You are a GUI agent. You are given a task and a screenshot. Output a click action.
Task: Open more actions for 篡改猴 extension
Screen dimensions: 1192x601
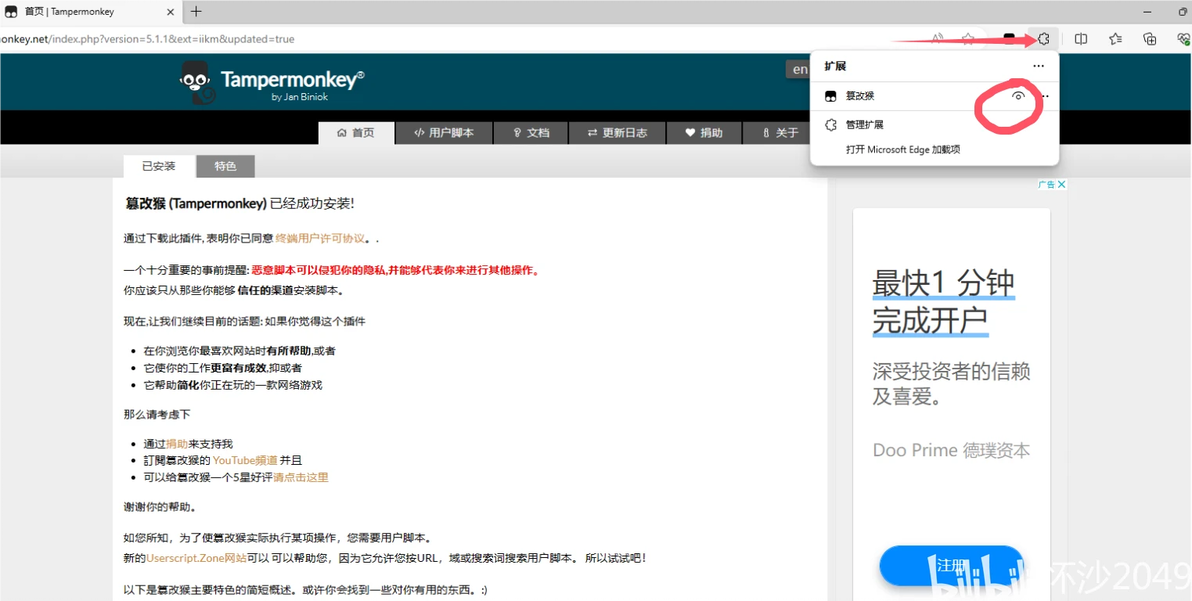(x=1045, y=96)
